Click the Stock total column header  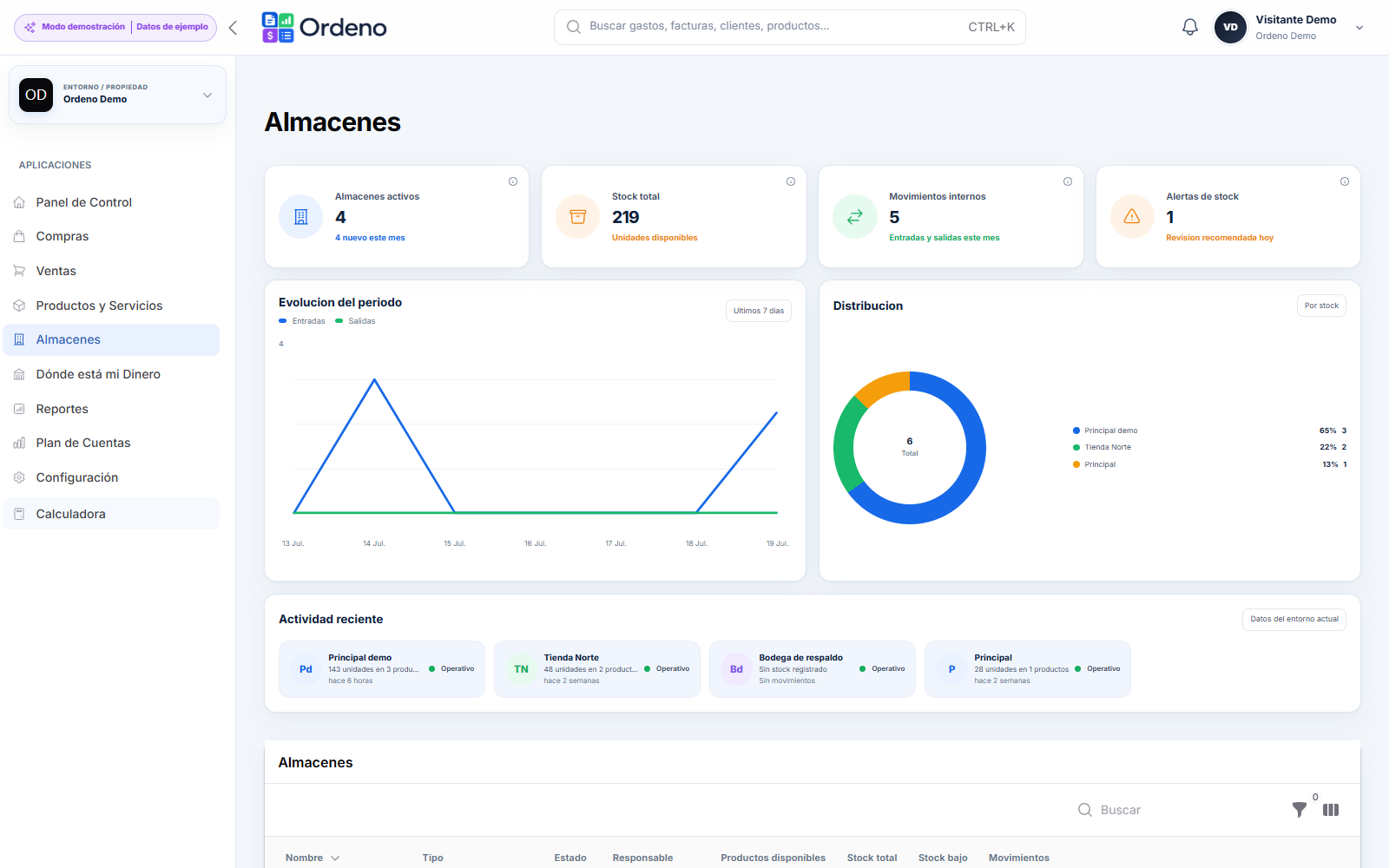point(872,858)
